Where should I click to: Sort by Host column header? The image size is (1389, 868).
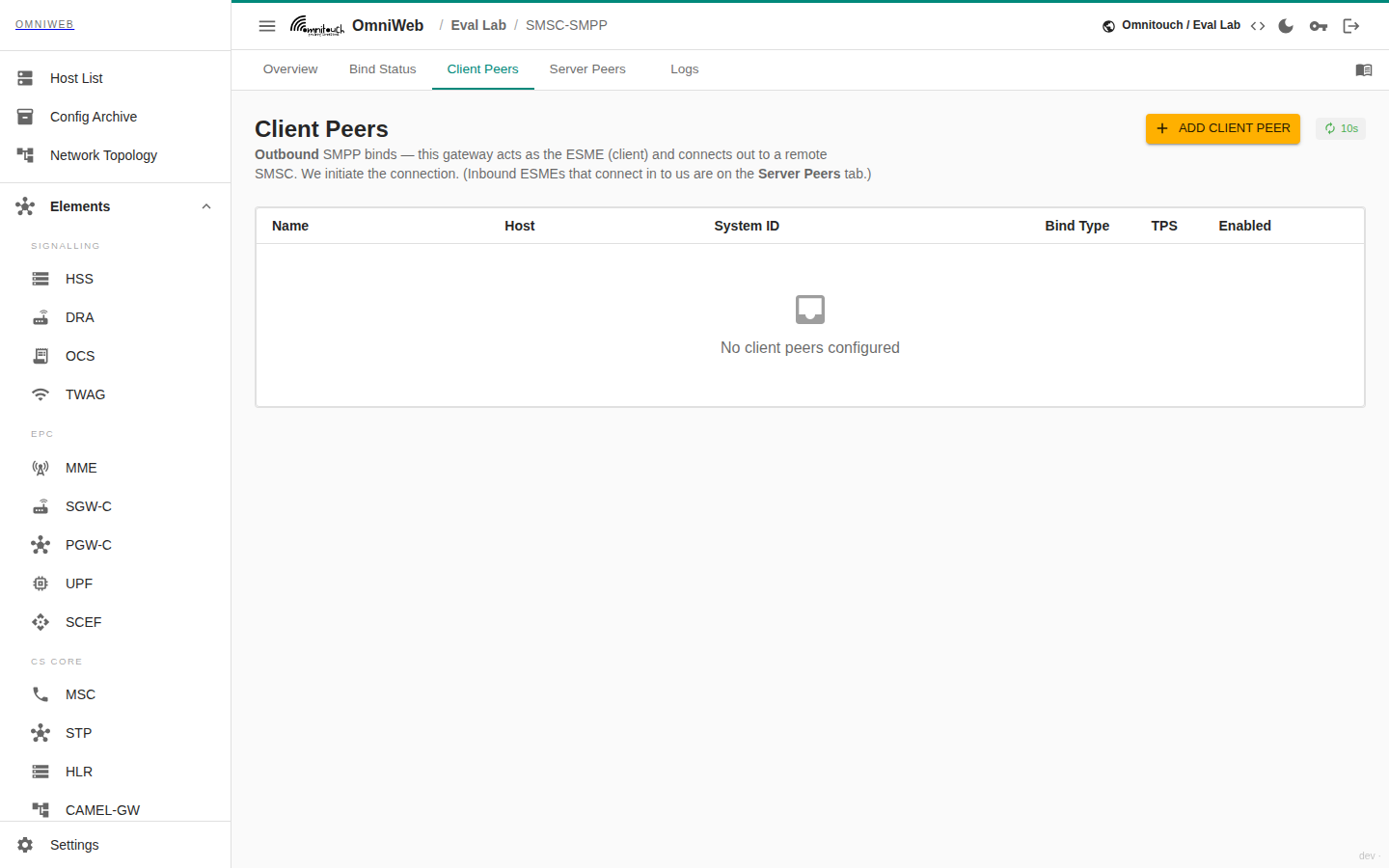click(x=520, y=226)
